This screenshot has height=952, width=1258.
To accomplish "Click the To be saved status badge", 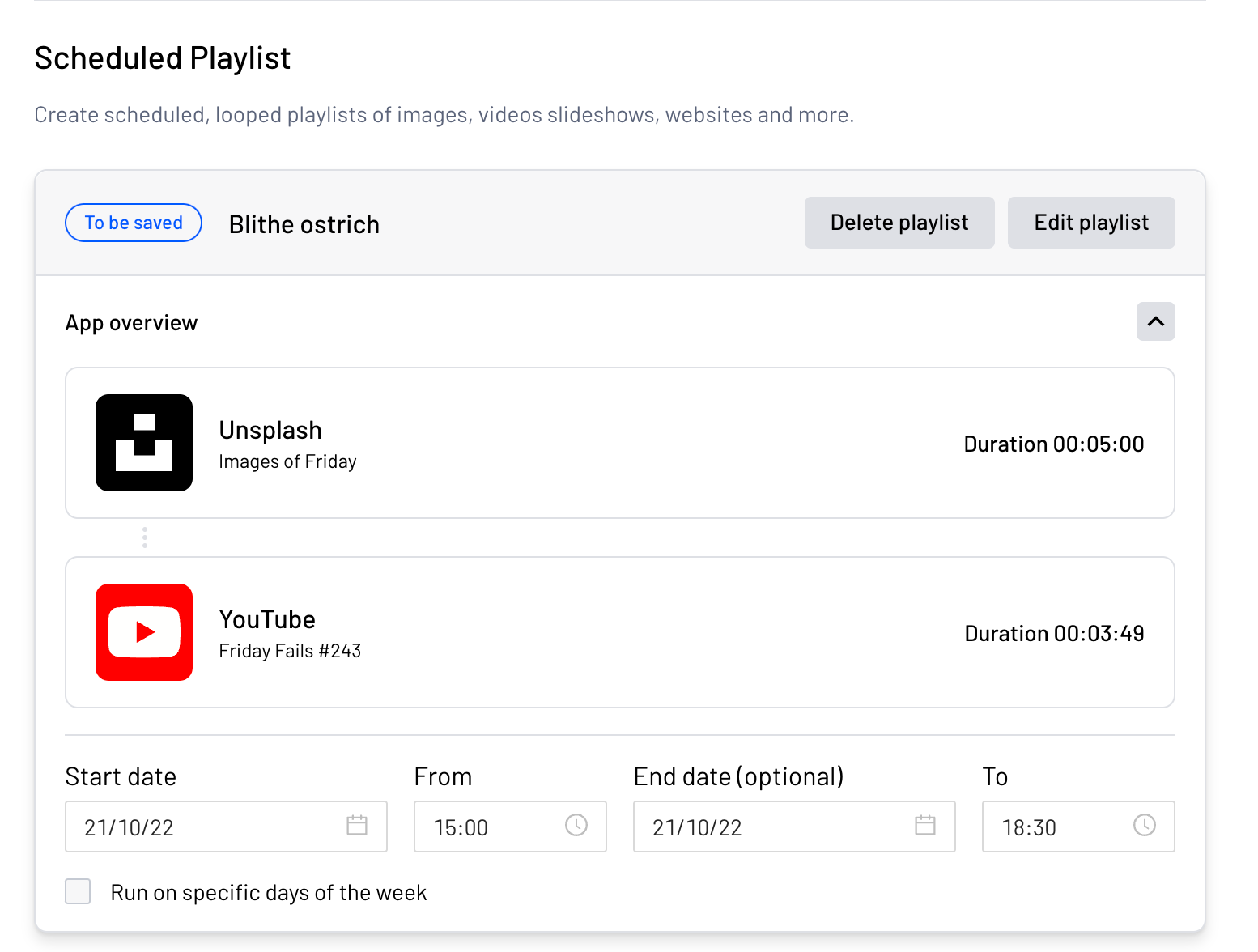I will (x=134, y=223).
